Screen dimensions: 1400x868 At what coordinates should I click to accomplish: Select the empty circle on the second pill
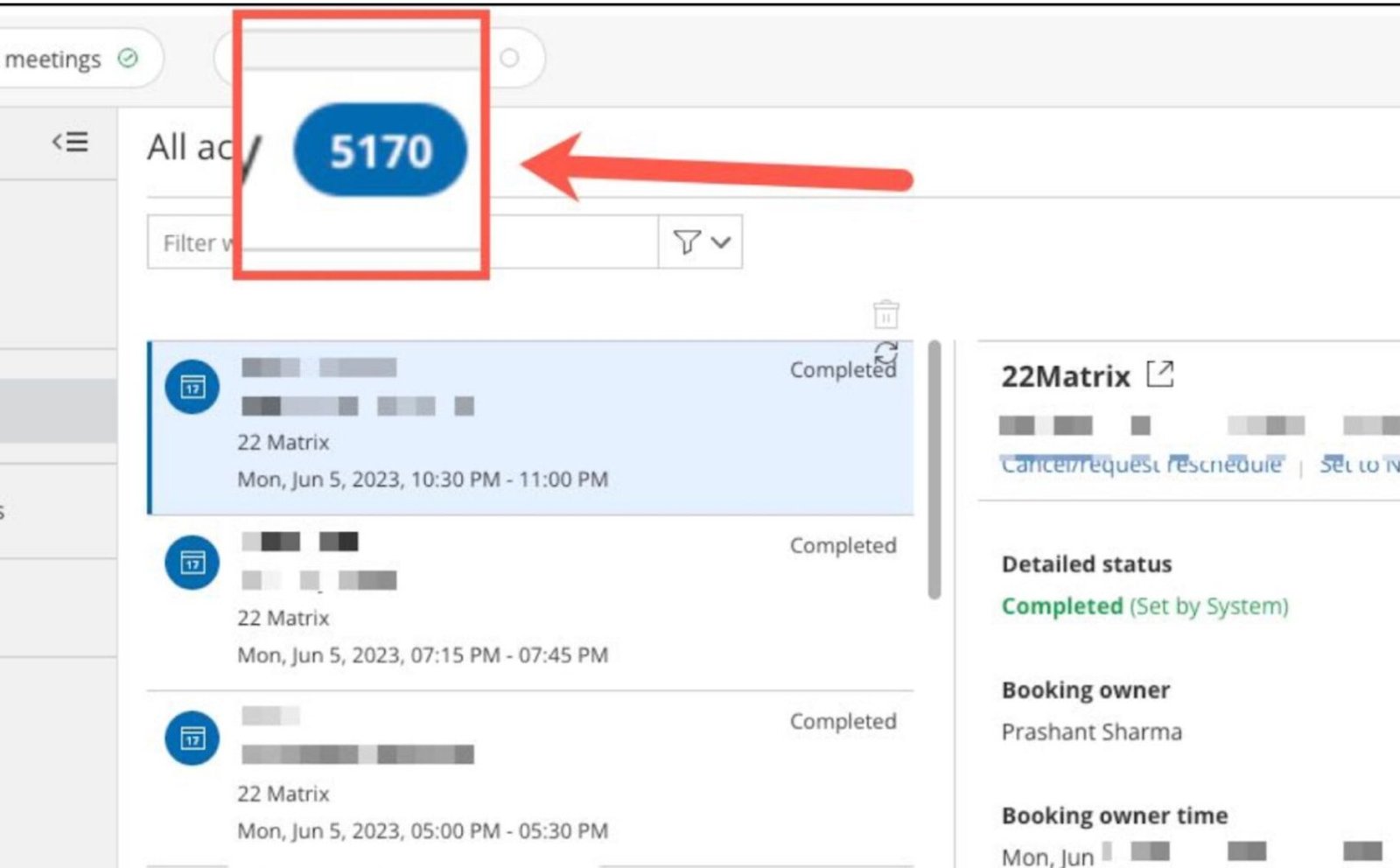[509, 58]
